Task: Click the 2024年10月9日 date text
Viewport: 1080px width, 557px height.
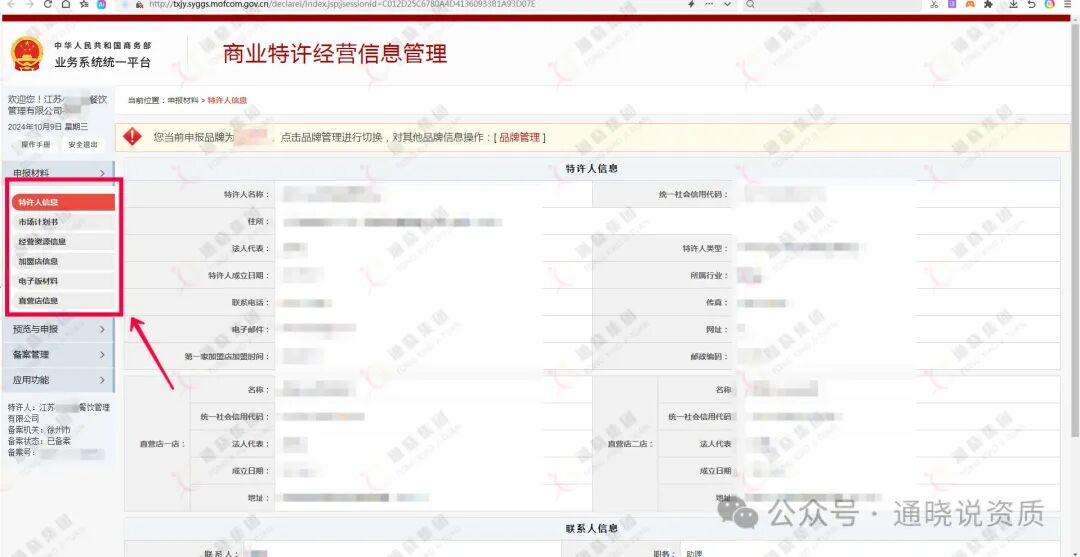Action: (34, 127)
